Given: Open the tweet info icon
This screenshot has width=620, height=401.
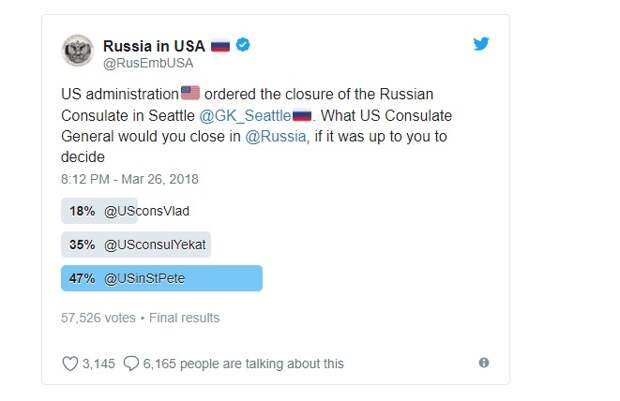Looking at the screenshot, I should pyautogui.click(x=484, y=363).
